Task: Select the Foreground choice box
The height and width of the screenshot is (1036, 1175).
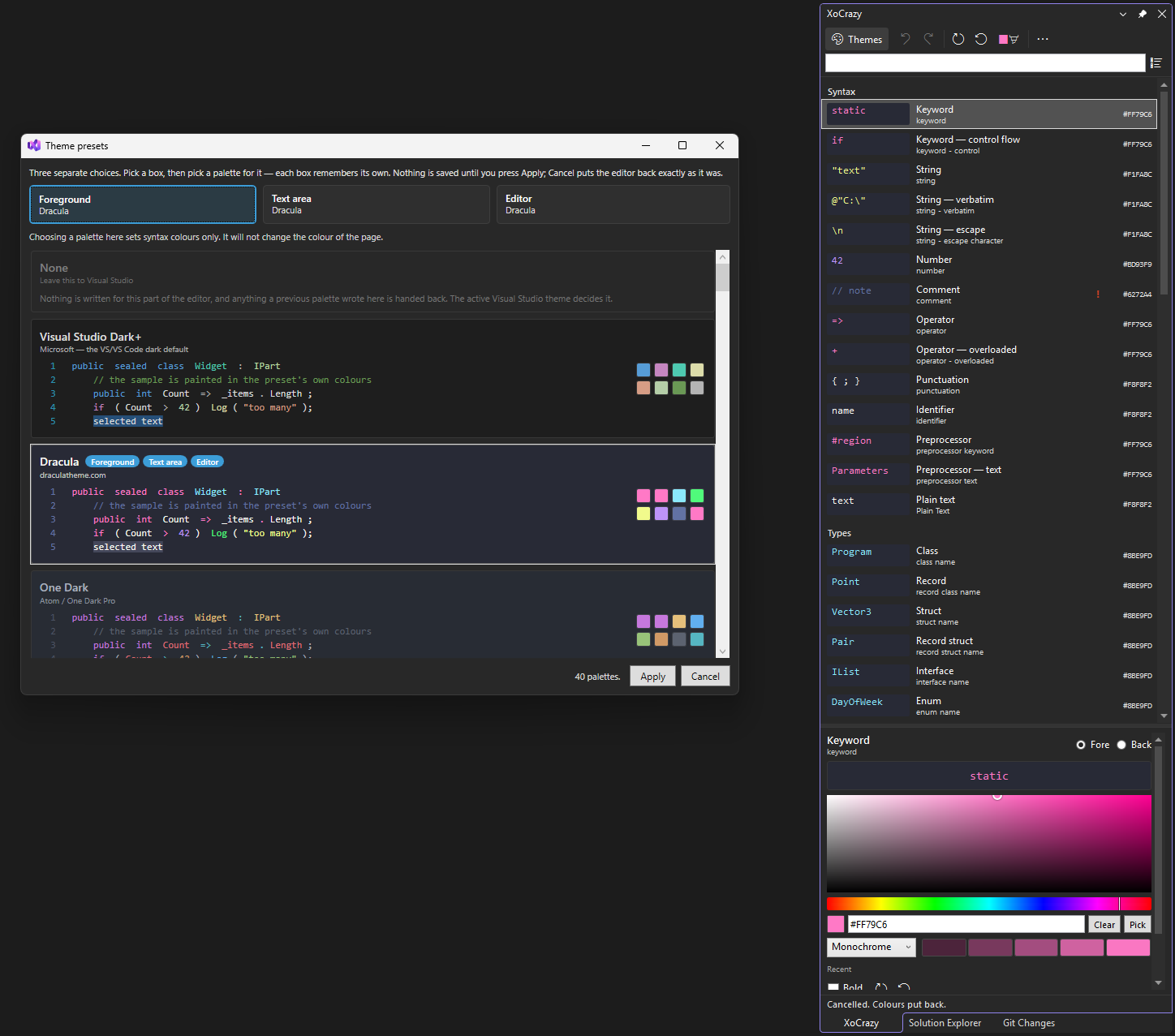Action: click(x=143, y=204)
